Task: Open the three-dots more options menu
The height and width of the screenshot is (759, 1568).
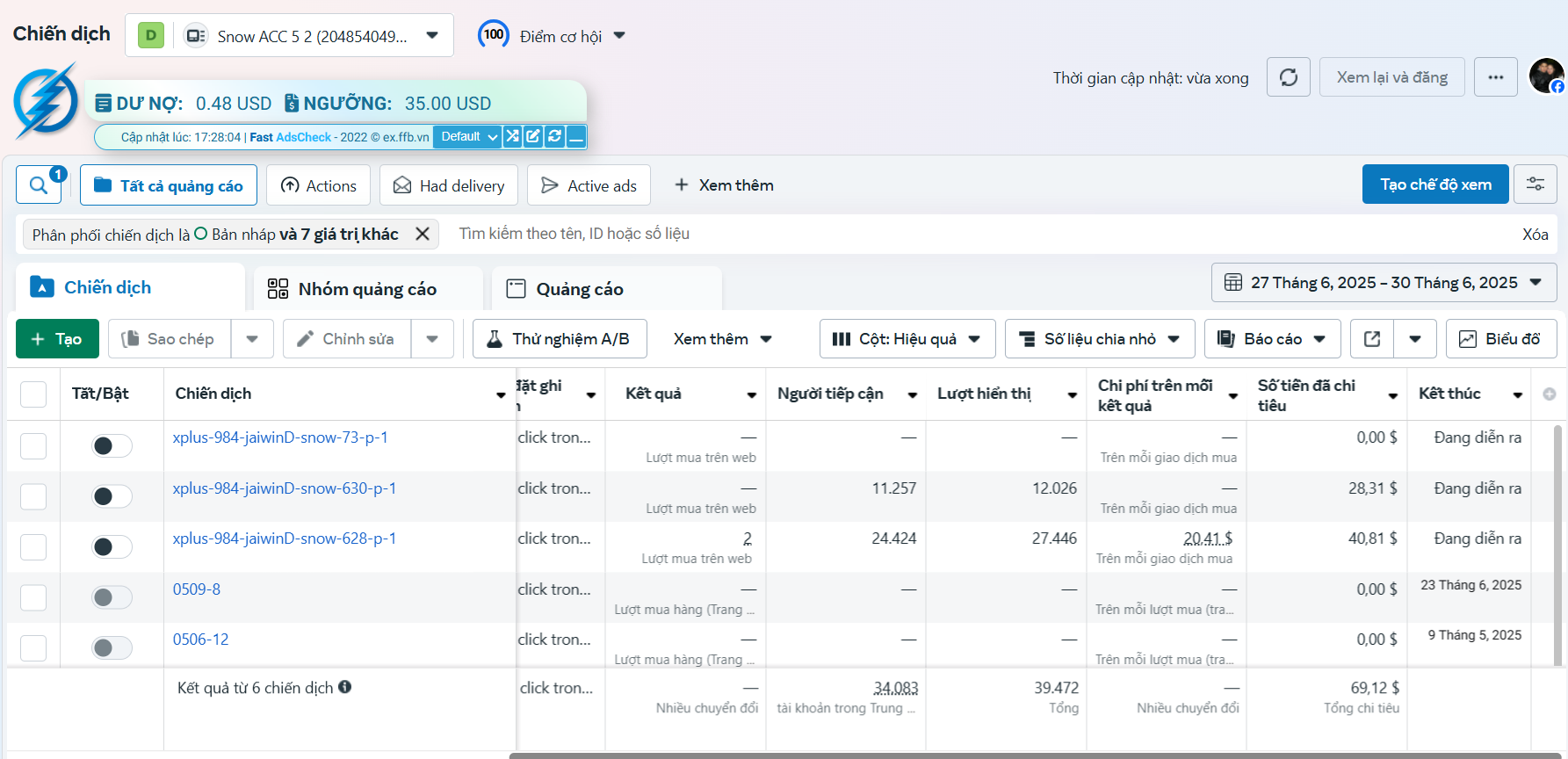Action: point(1495,77)
